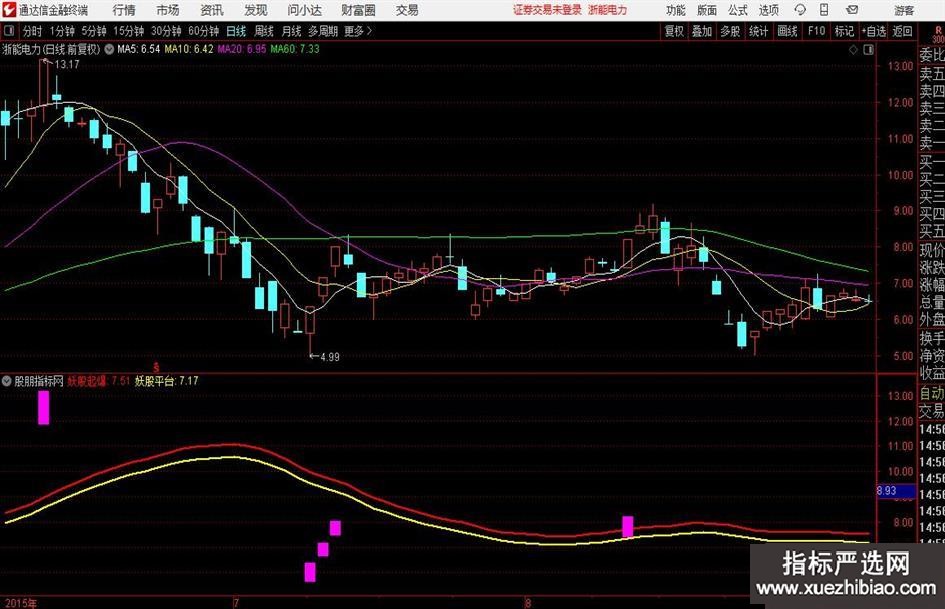Click the 返回 back button
Image resolution: width=945 pixels, height=609 pixels.
[903, 31]
